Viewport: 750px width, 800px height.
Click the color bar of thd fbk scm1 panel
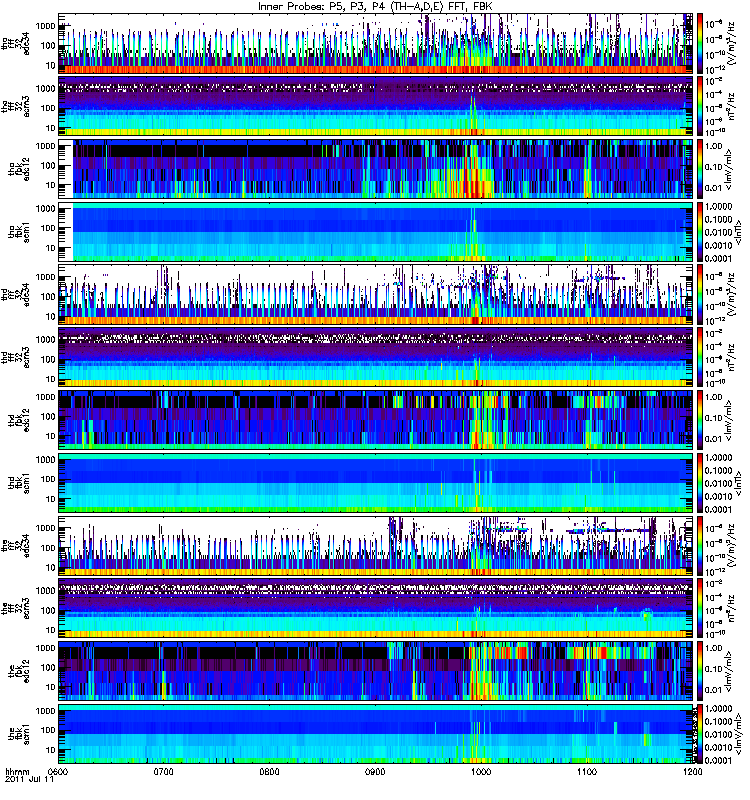[x=699, y=483]
